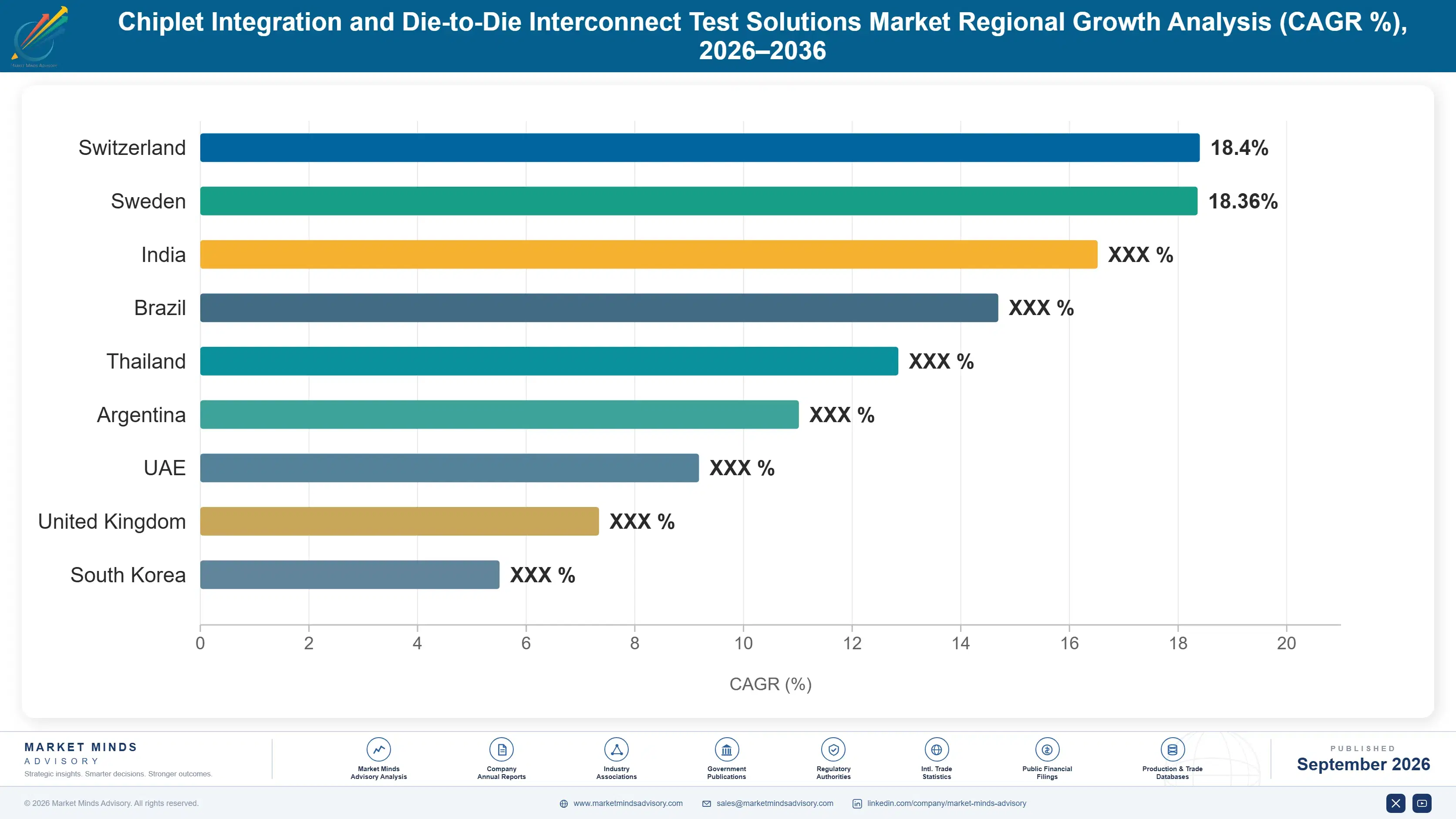The image size is (1456, 819).
Task: Select the Sweden green bar
Action: tap(698, 201)
